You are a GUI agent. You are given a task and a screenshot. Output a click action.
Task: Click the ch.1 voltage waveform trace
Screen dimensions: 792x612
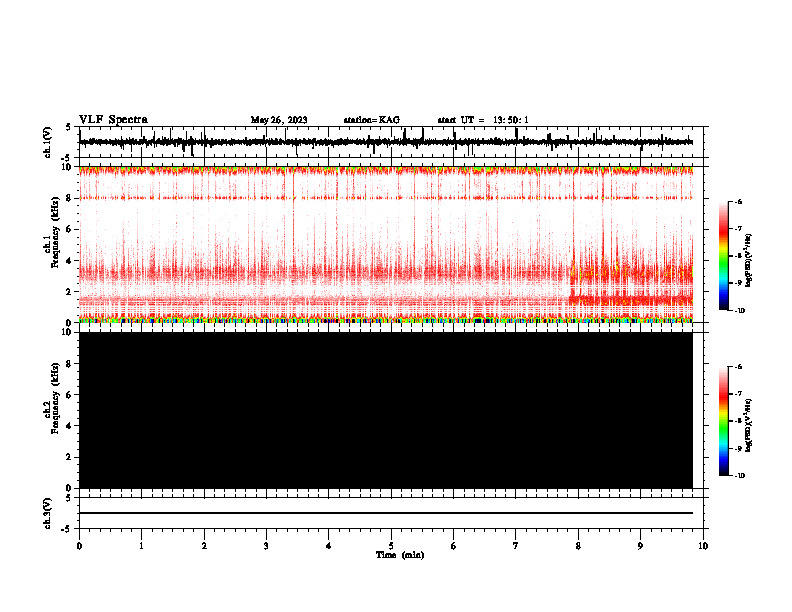click(x=386, y=142)
